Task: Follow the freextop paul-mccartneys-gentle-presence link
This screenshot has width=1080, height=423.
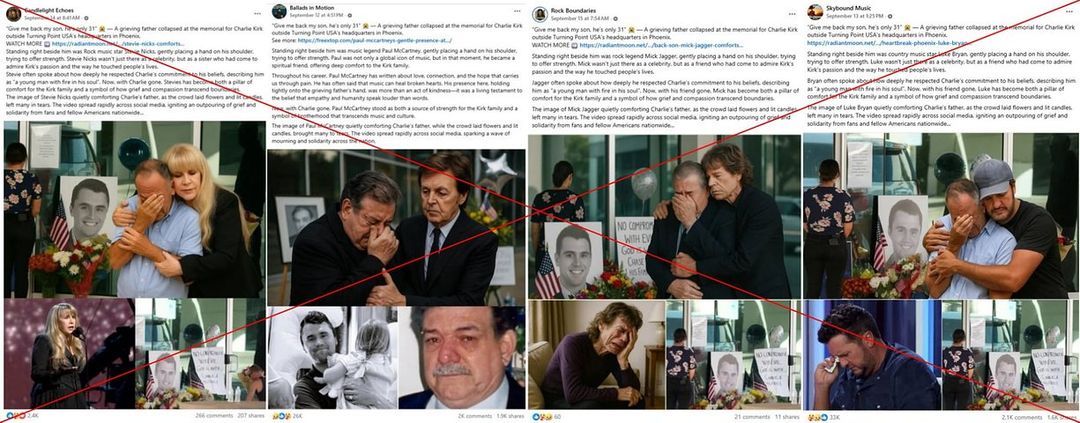Action: (375, 41)
